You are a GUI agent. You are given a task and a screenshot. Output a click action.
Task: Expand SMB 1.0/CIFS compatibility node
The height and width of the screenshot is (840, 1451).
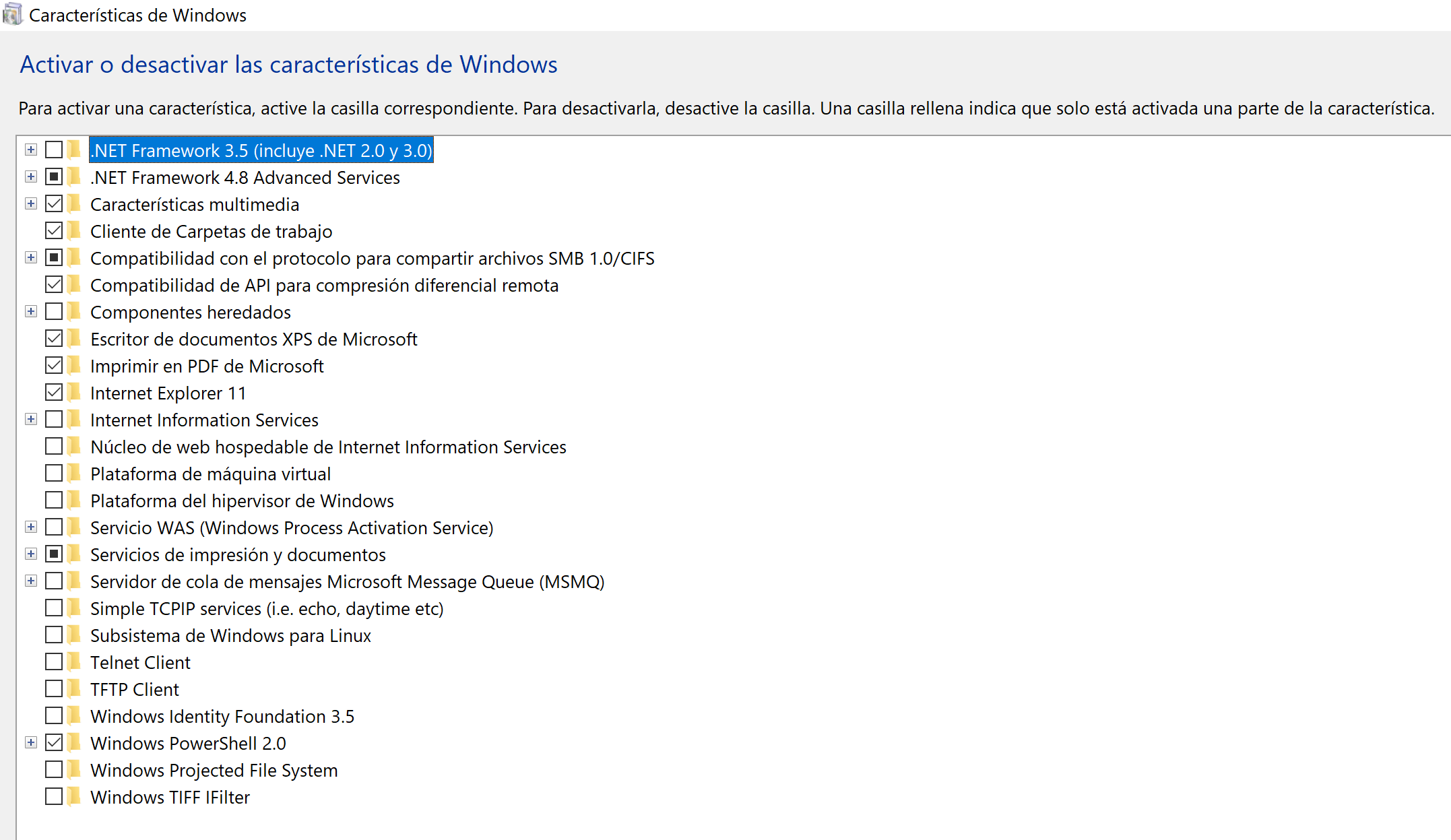pos(31,257)
